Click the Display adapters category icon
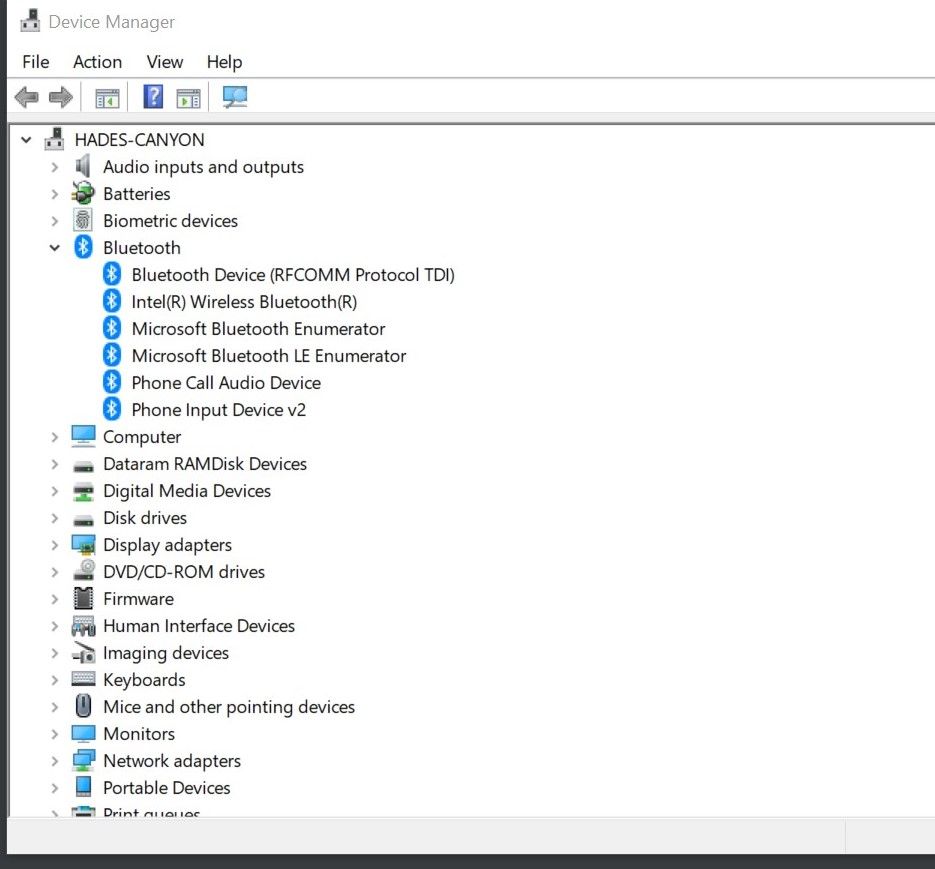Image resolution: width=935 pixels, height=869 pixels. (83, 545)
